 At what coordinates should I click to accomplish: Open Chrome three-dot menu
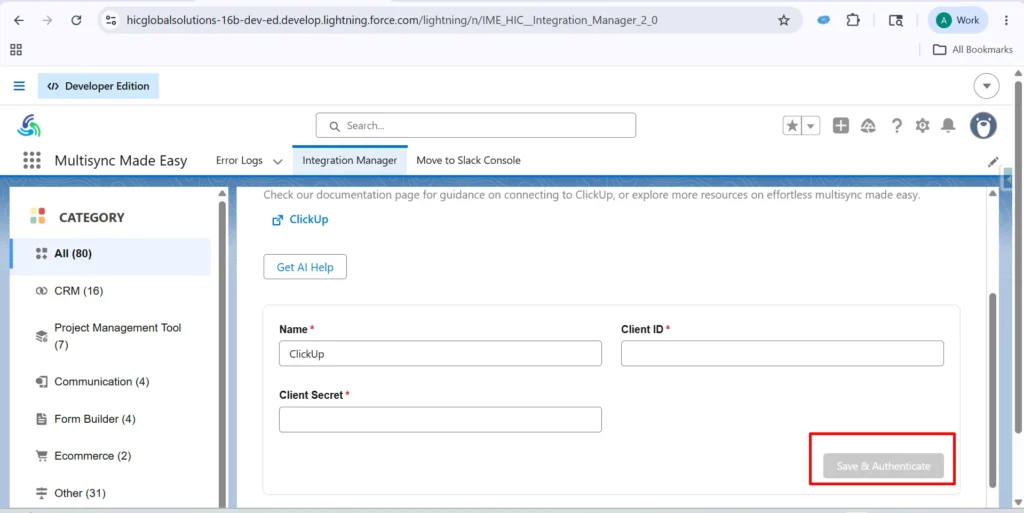1008,20
